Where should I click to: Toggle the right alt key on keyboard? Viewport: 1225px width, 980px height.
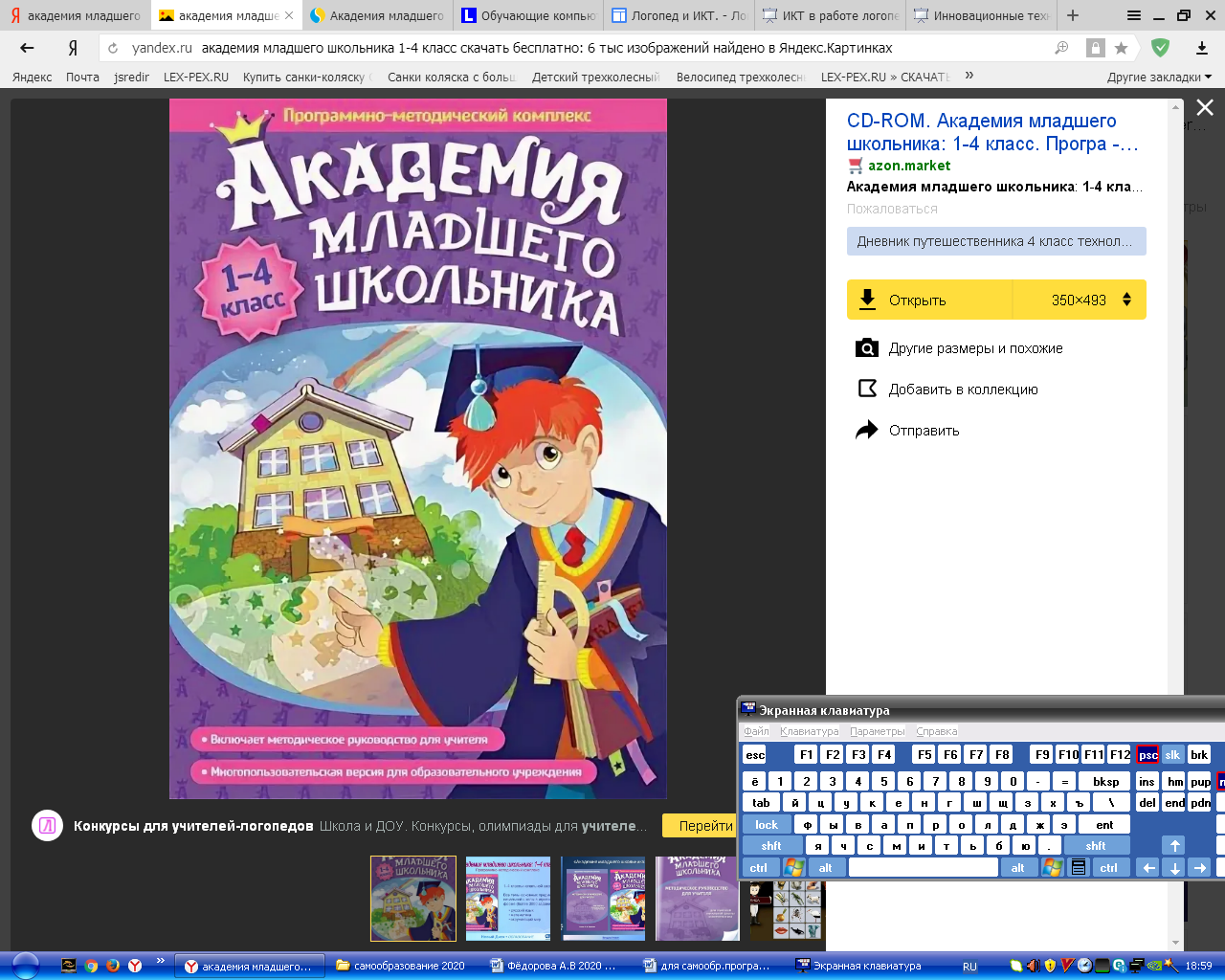pos(1018,867)
